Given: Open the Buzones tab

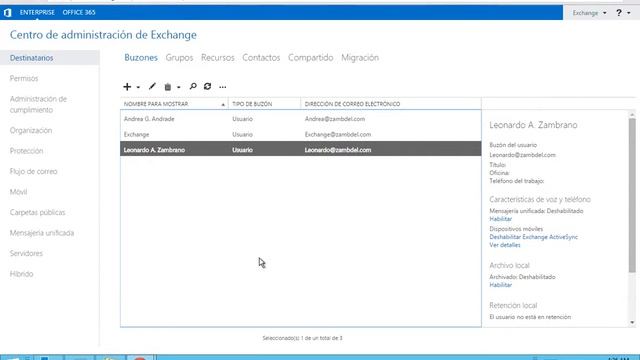Looking at the screenshot, I should [x=141, y=58].
